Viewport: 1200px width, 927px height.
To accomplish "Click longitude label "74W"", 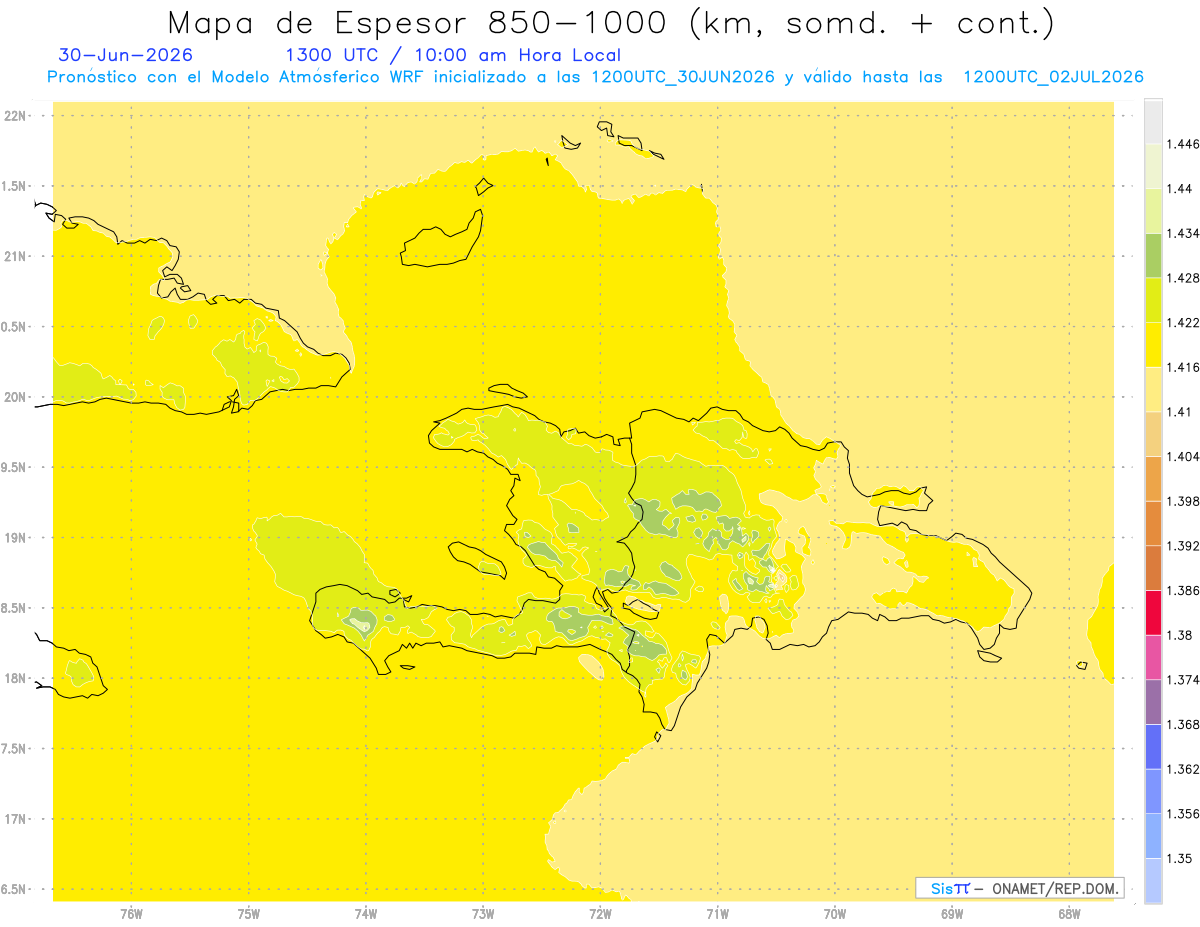I will click(x=366, y=913).
